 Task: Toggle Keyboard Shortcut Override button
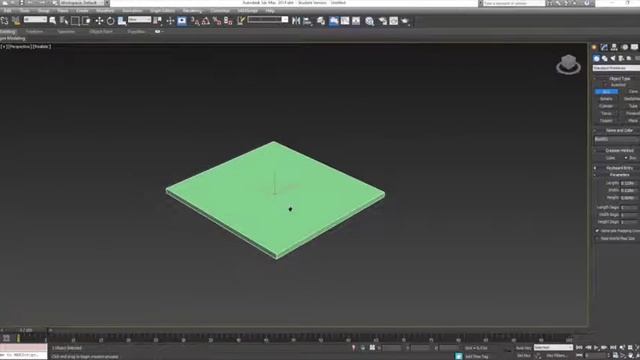[182, 20]
